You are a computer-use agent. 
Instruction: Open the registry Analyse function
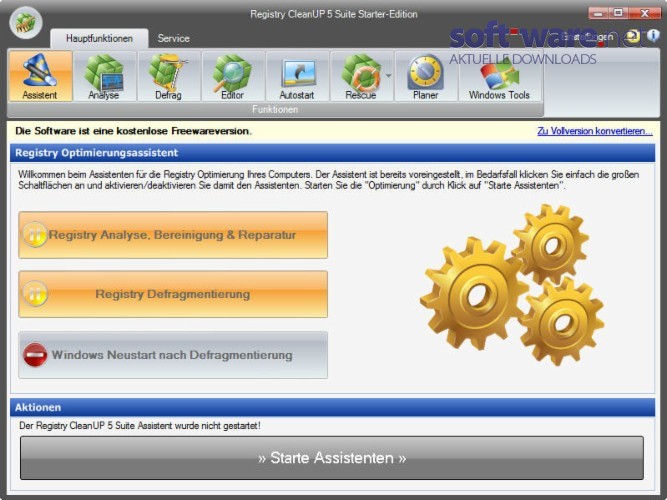(x=104, y=76)
